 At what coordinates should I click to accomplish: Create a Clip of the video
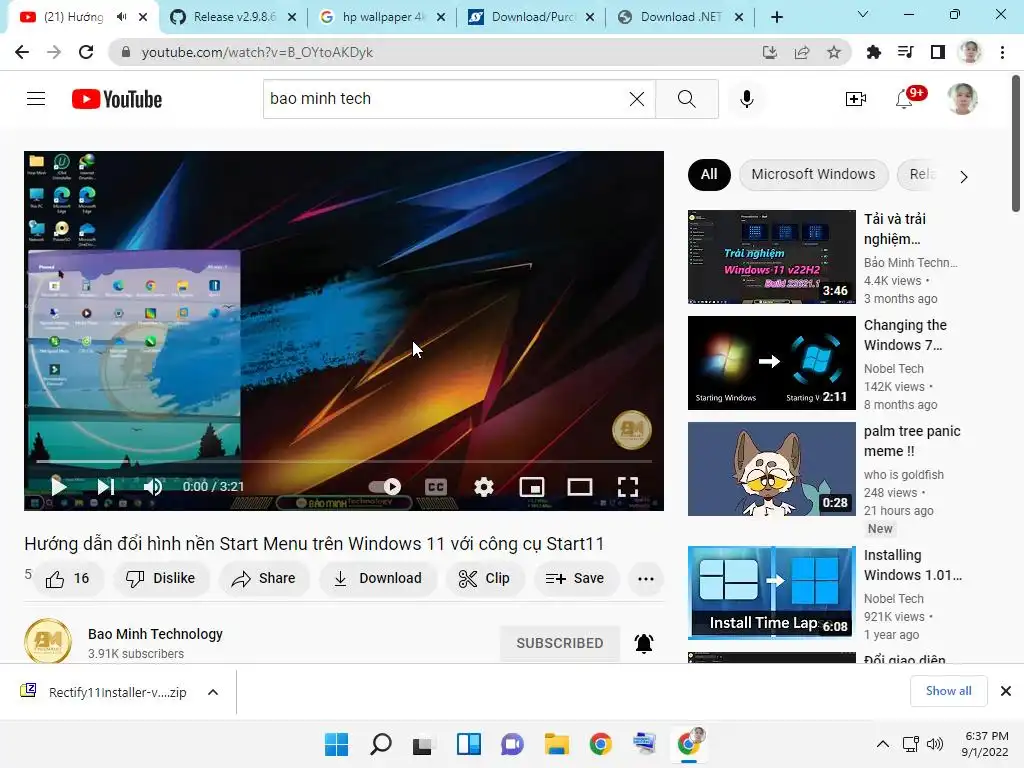(x=485, y=579)
